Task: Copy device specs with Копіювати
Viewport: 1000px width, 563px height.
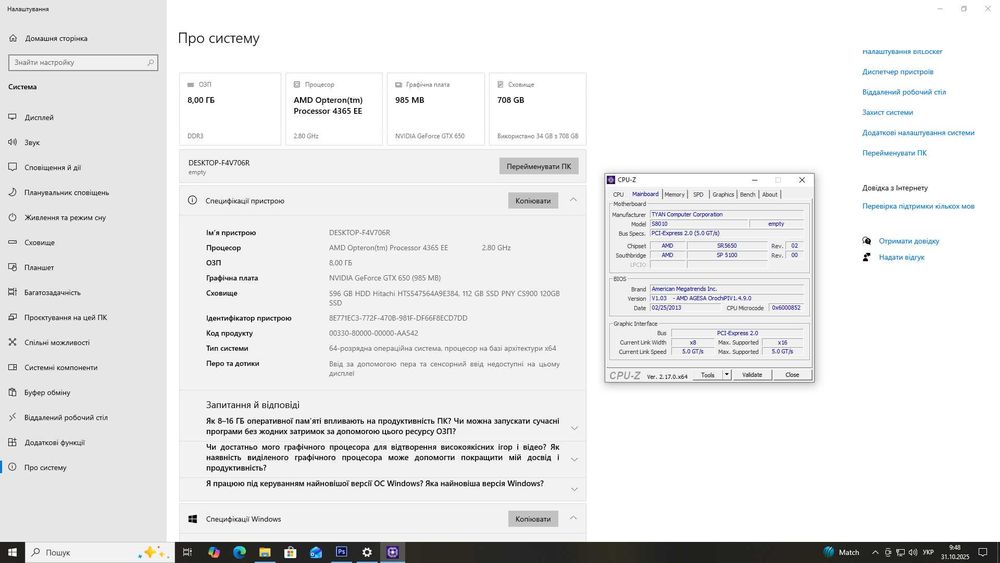Action: click(x=533, y=200)
